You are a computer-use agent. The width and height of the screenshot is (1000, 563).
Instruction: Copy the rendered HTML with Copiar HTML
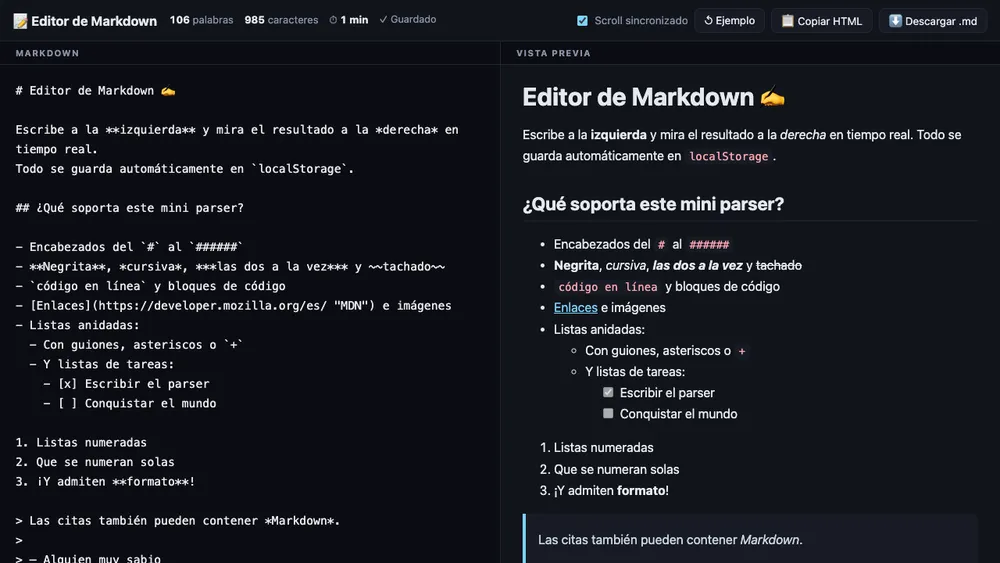coord(821,21)
